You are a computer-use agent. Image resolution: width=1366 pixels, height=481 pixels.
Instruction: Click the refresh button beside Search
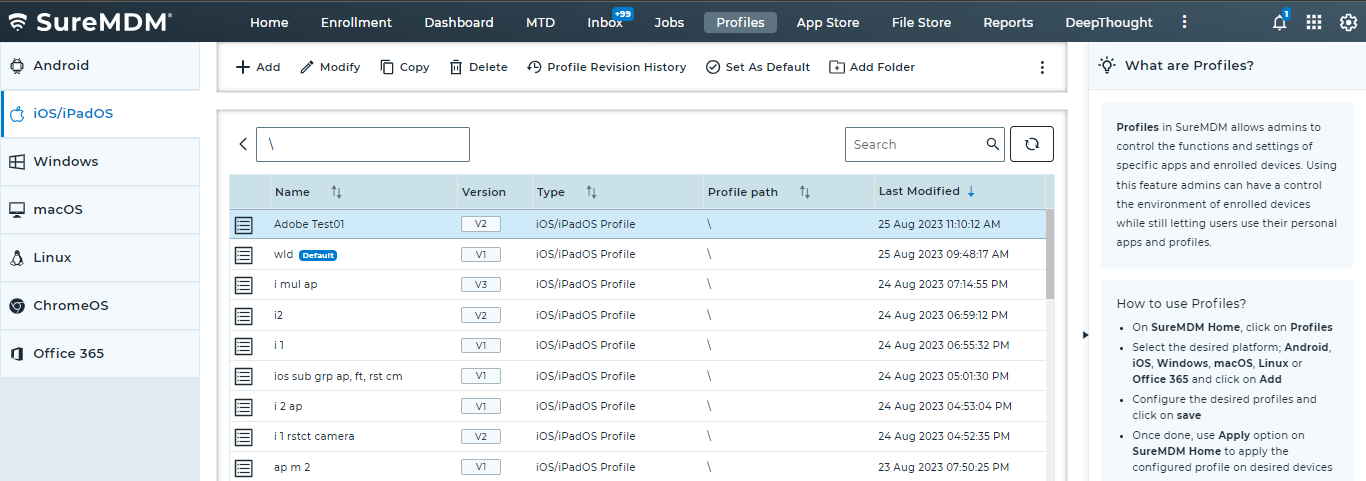(1032, 144)
